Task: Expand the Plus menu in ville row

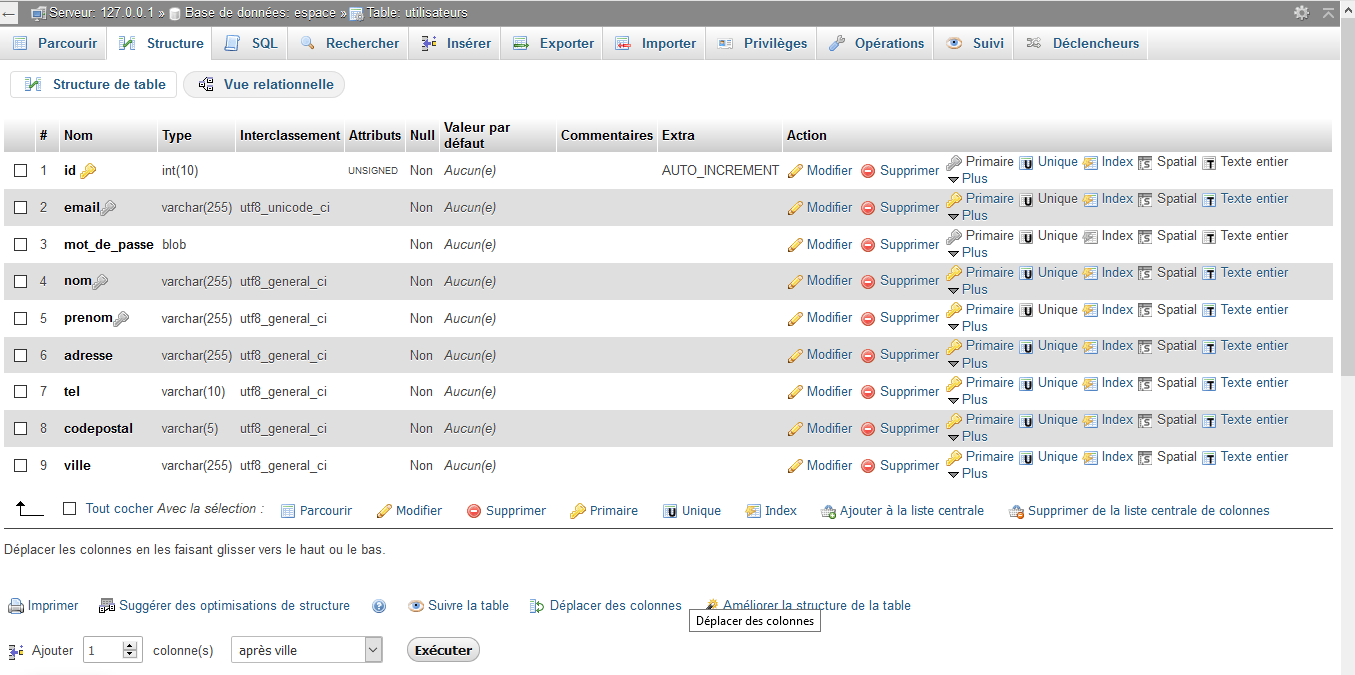Action: (x=967, y=474)
